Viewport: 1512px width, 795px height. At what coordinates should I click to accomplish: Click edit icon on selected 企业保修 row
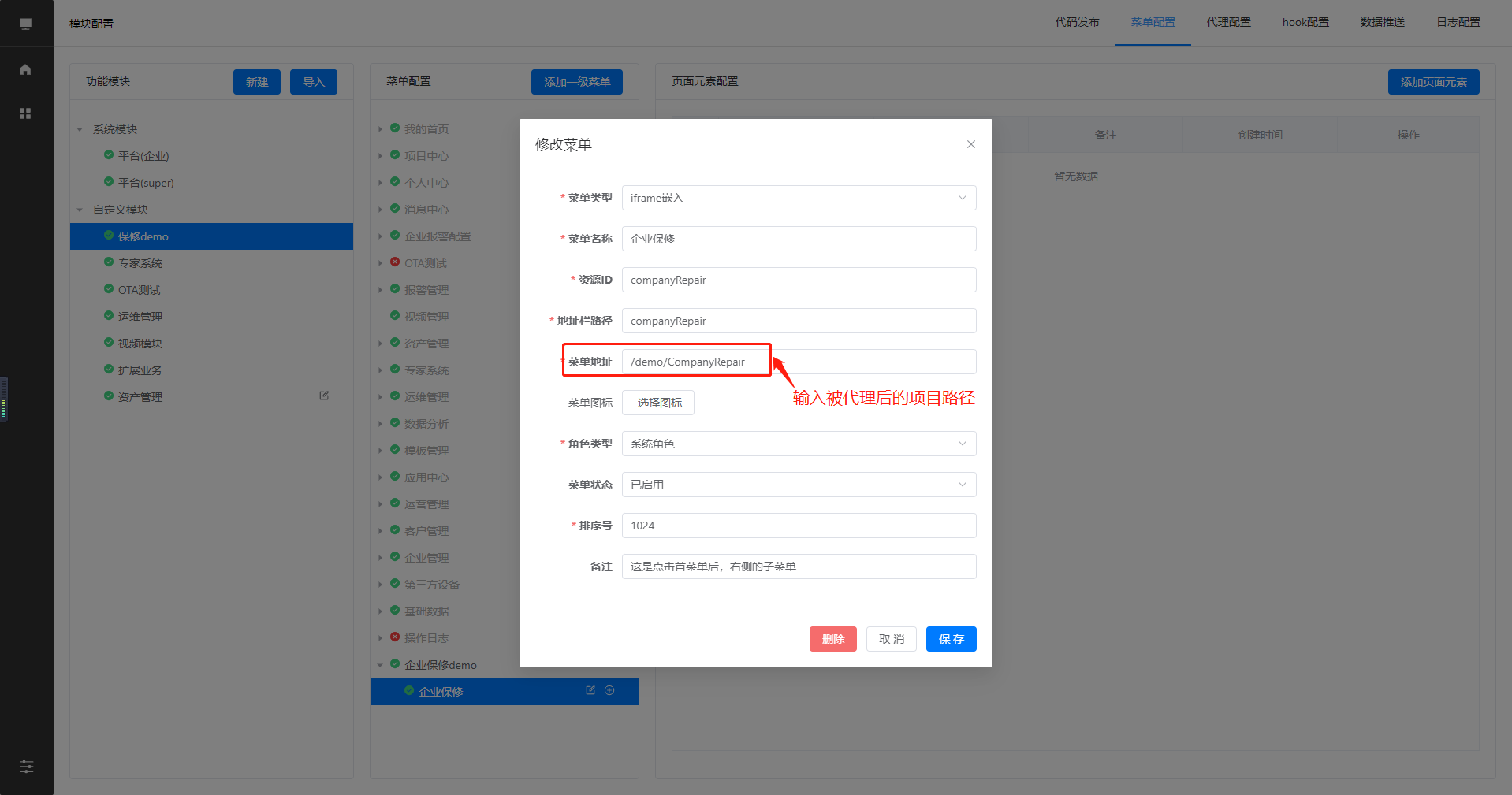tap(590, 690)
